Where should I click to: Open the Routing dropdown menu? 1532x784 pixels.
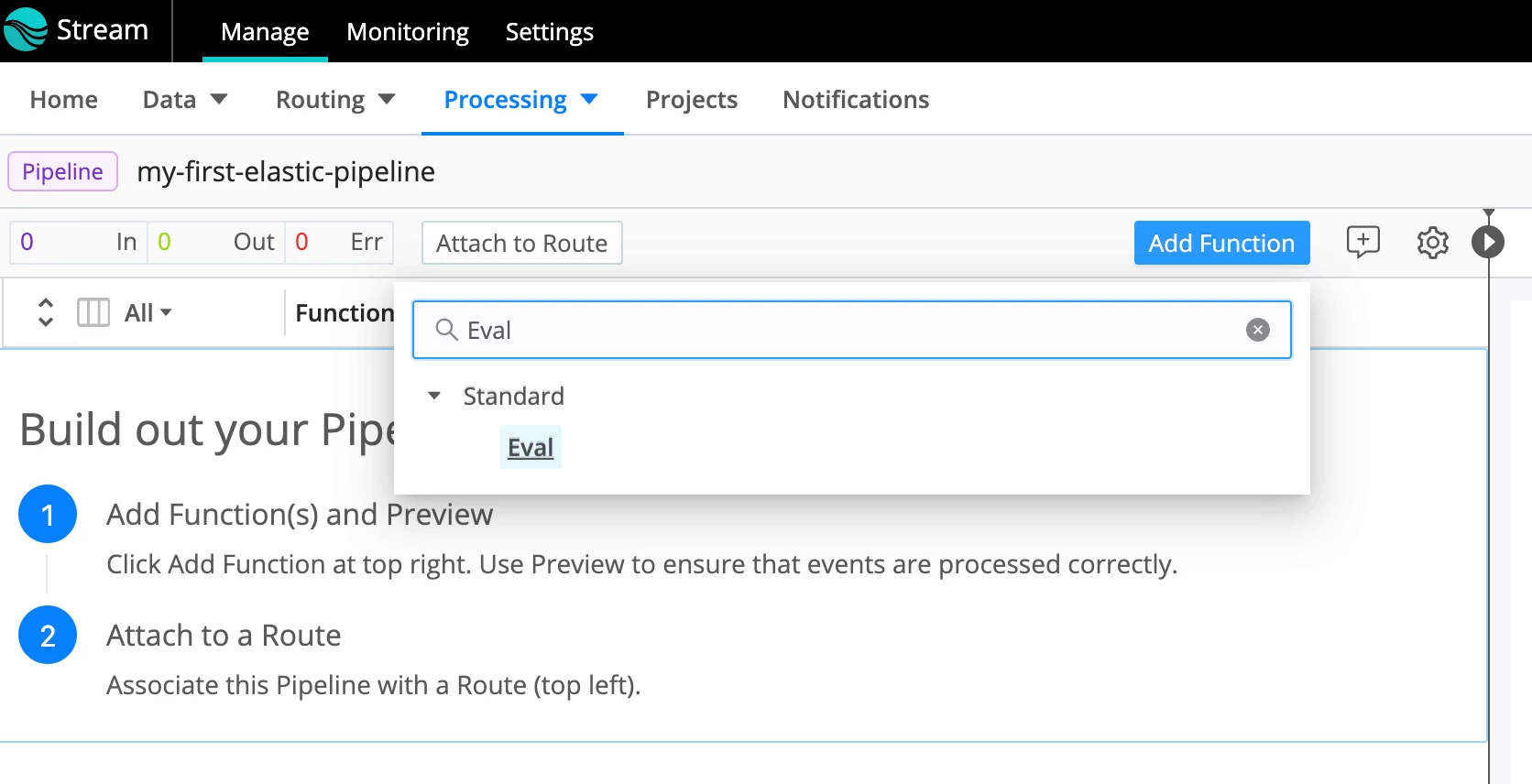[x=335, y=99]
